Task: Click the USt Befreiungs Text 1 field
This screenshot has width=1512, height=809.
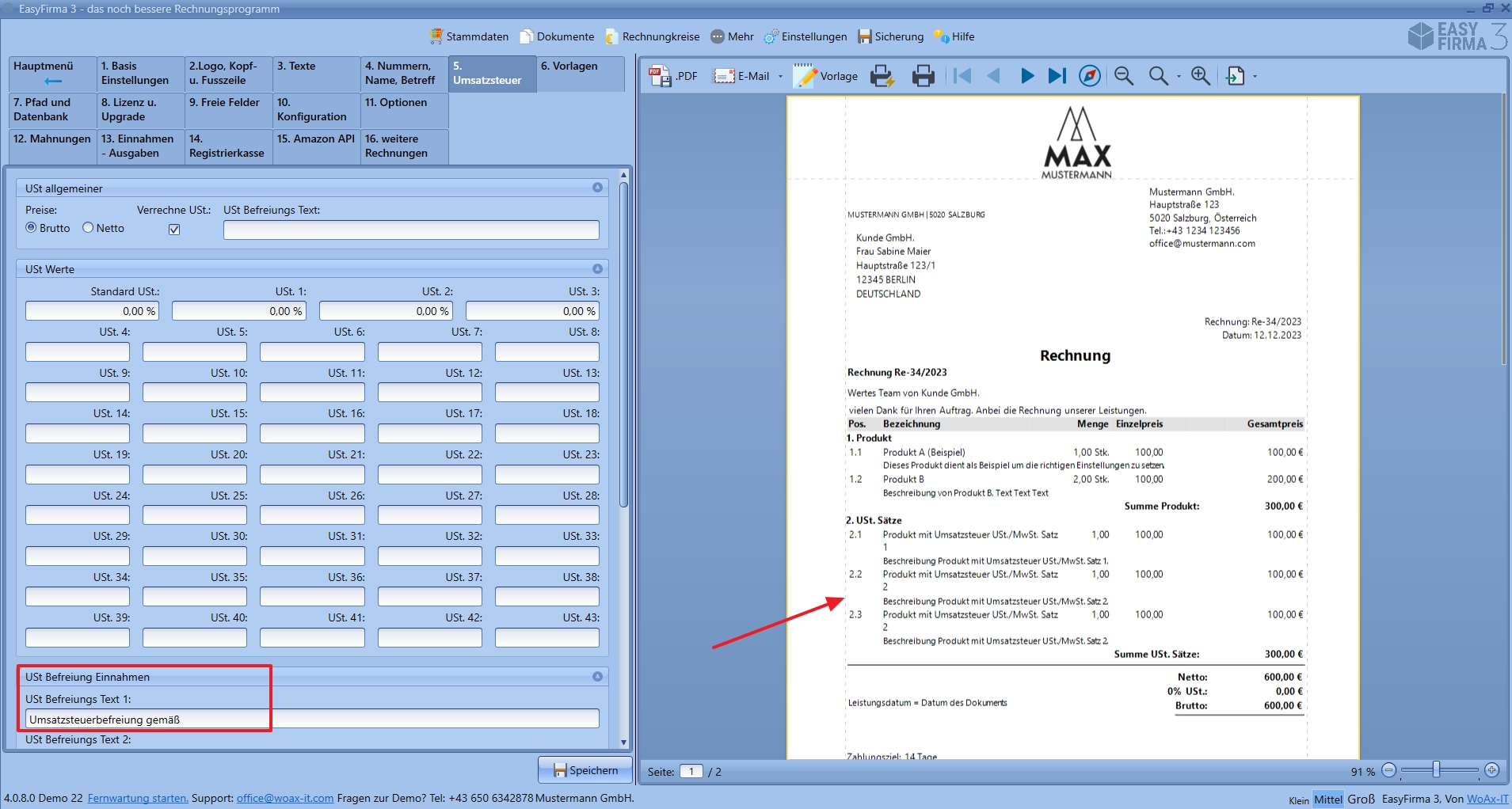Action: pyautogui.click(x=312, y=719)
